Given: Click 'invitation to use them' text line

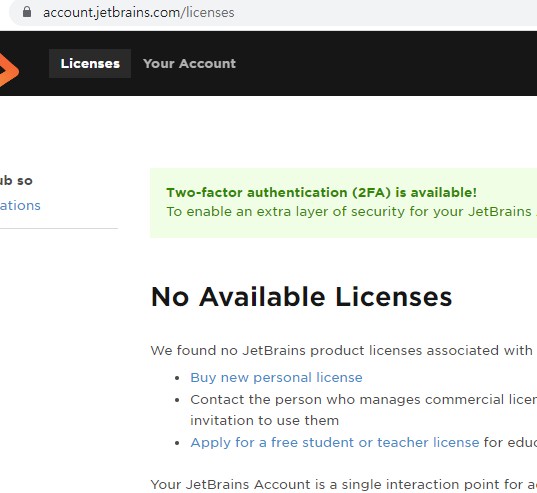Looking at the screenshot, I should tap(264, 420).
